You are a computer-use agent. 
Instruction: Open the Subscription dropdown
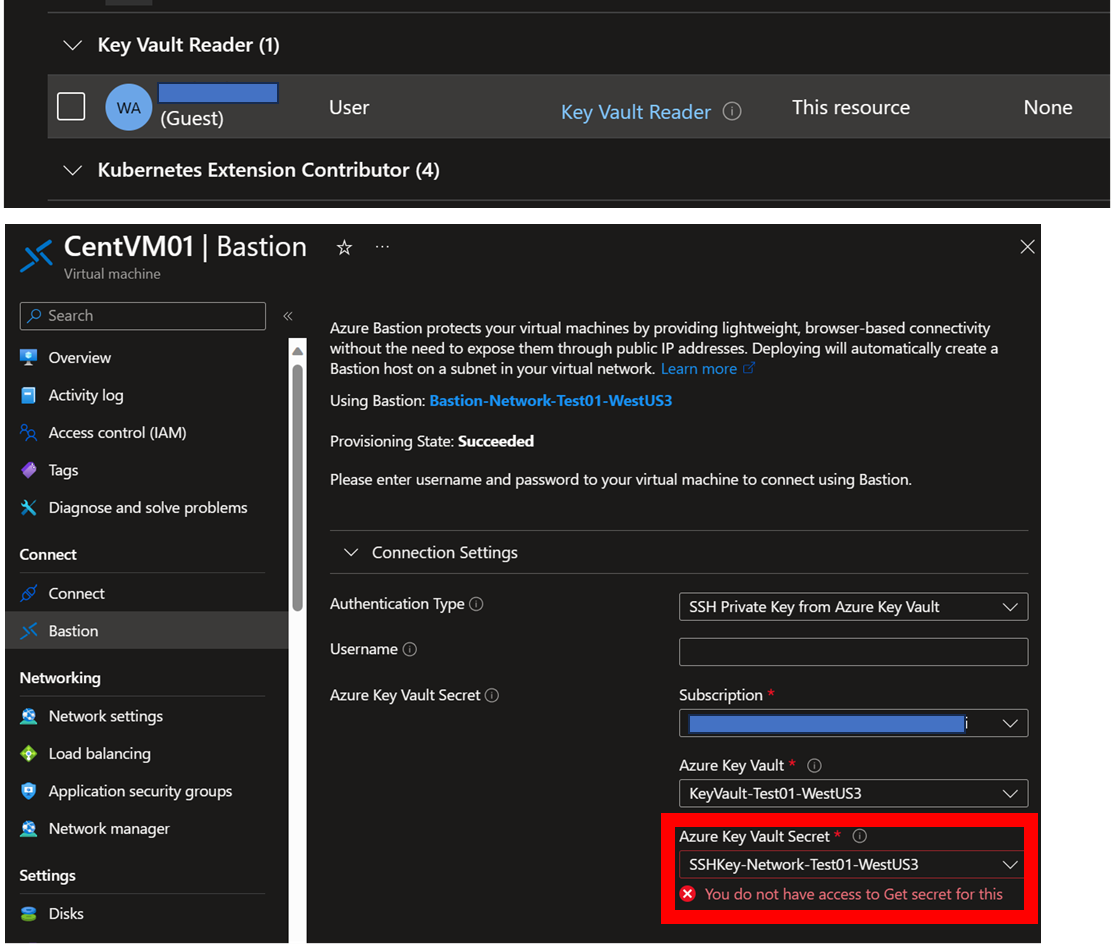click(853, 724)
